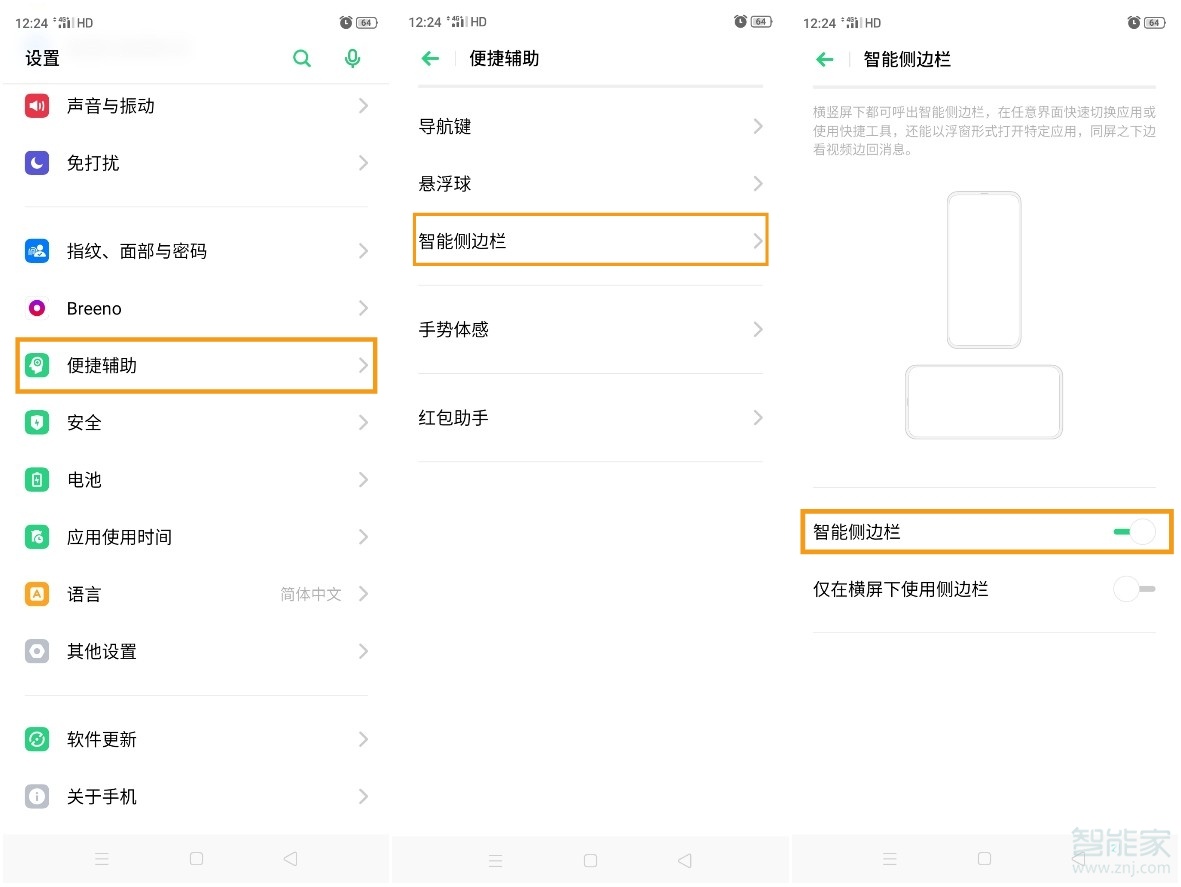Tap home square key on 智能侧边栏 screen
This screenshot has width=1181, height=887.
click(x=984, y=858)
